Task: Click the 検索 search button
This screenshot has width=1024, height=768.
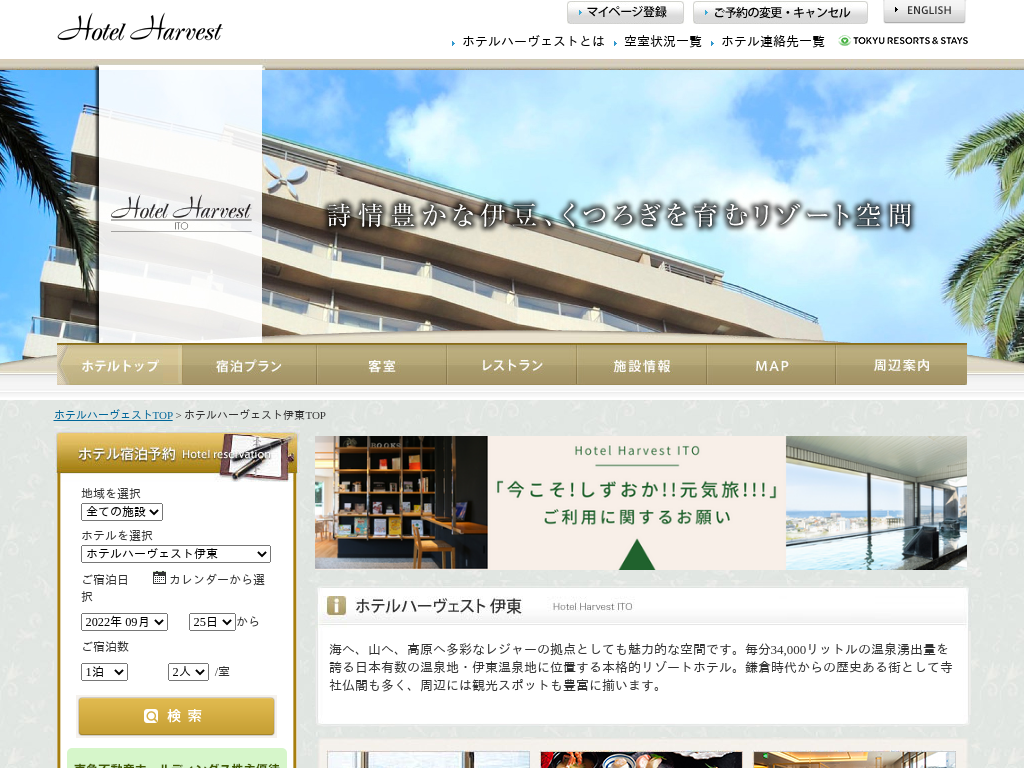Action: (x=176, y=716)
